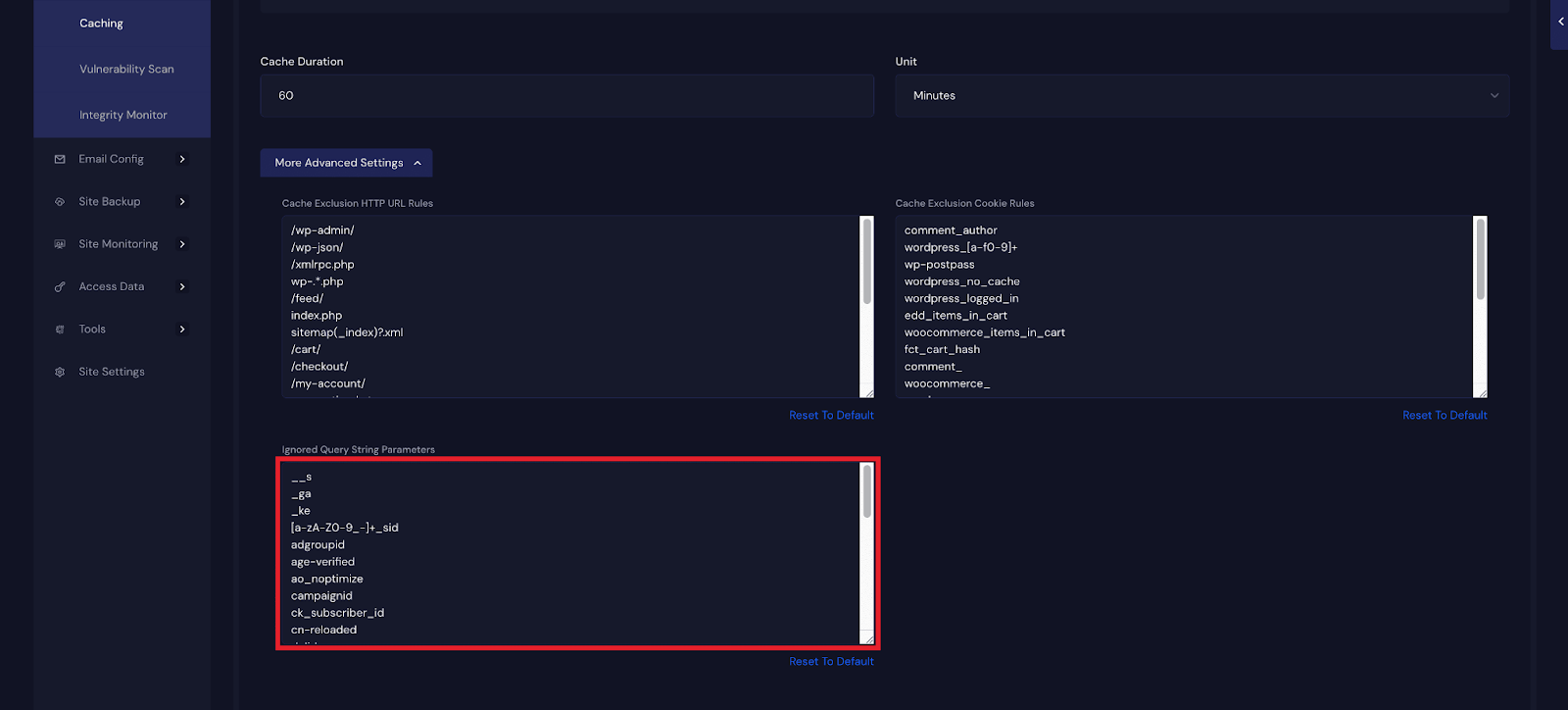This screenshot has width=1568, height=710.
Task: Open the Vulnerability Scan menu item
Action: click(126, 70)
